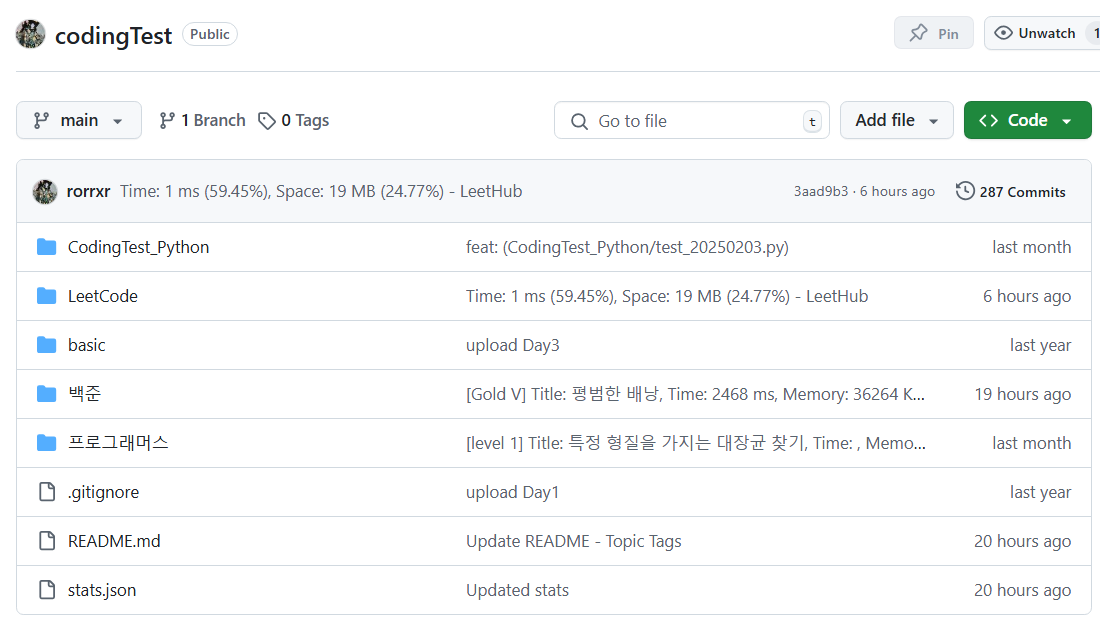Open the main branch selector dropdown
This screenshot has height=628, width=1100.
click(x=79, y=121)
